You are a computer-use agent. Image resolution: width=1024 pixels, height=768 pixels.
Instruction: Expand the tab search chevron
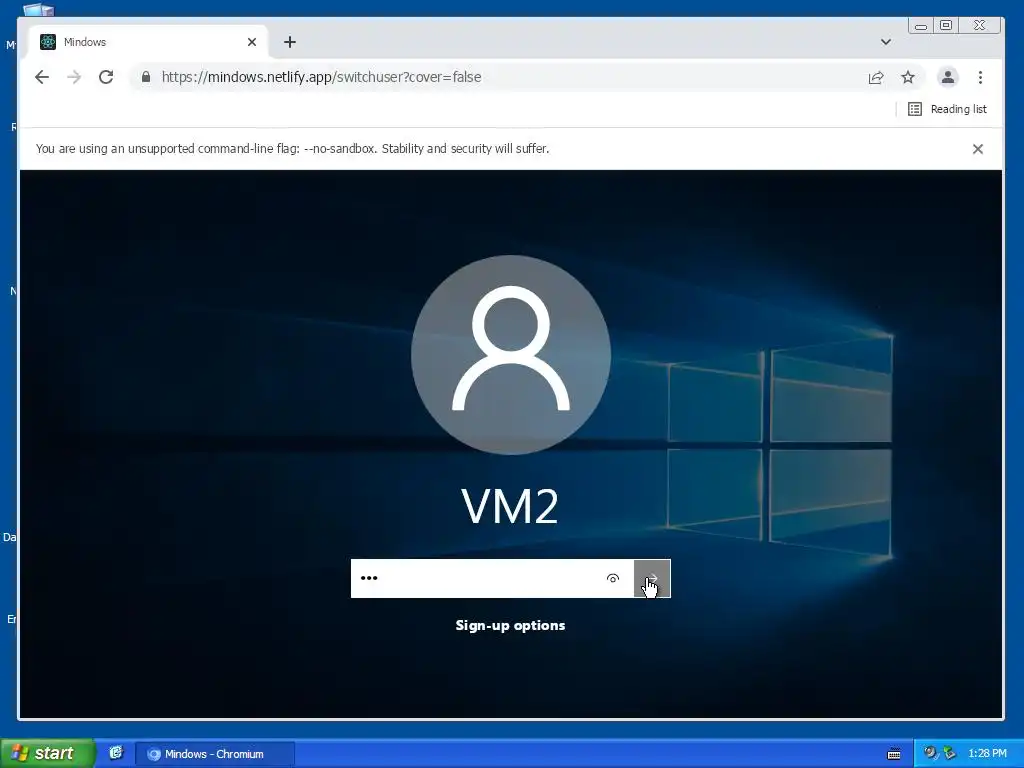(x=886, y=42)
